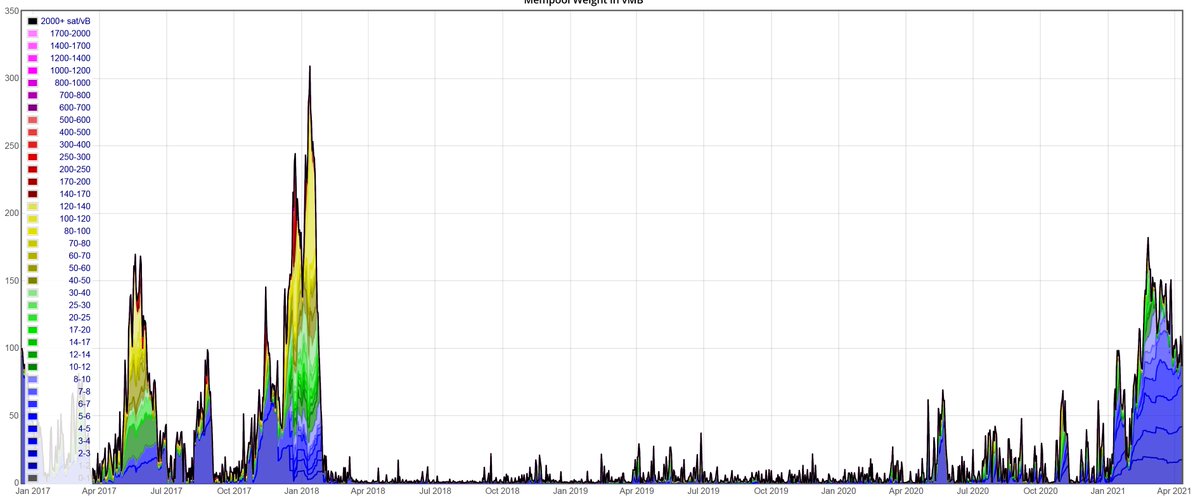This screenshot has width=1200, height=499.
Task: Click the 800-1000 legend swatch
Action: (33, 83)
